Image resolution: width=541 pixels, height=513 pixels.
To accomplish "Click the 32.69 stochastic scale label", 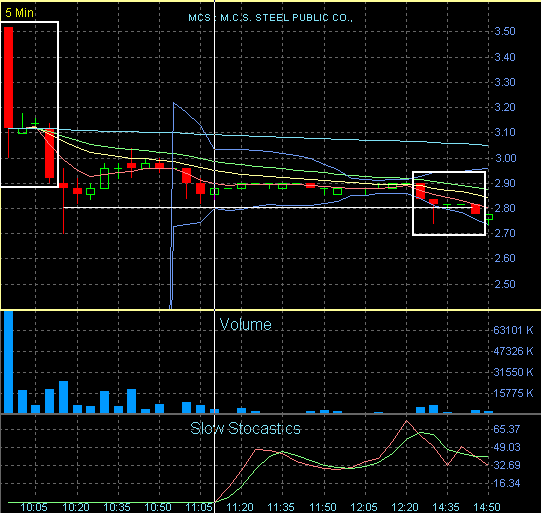I will [x=506, y=465].
